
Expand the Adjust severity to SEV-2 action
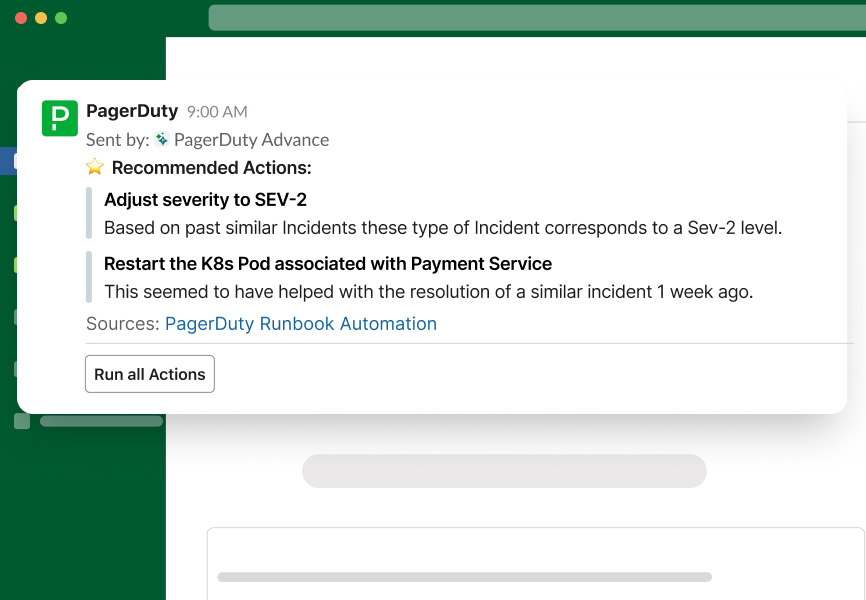point(205,199)
